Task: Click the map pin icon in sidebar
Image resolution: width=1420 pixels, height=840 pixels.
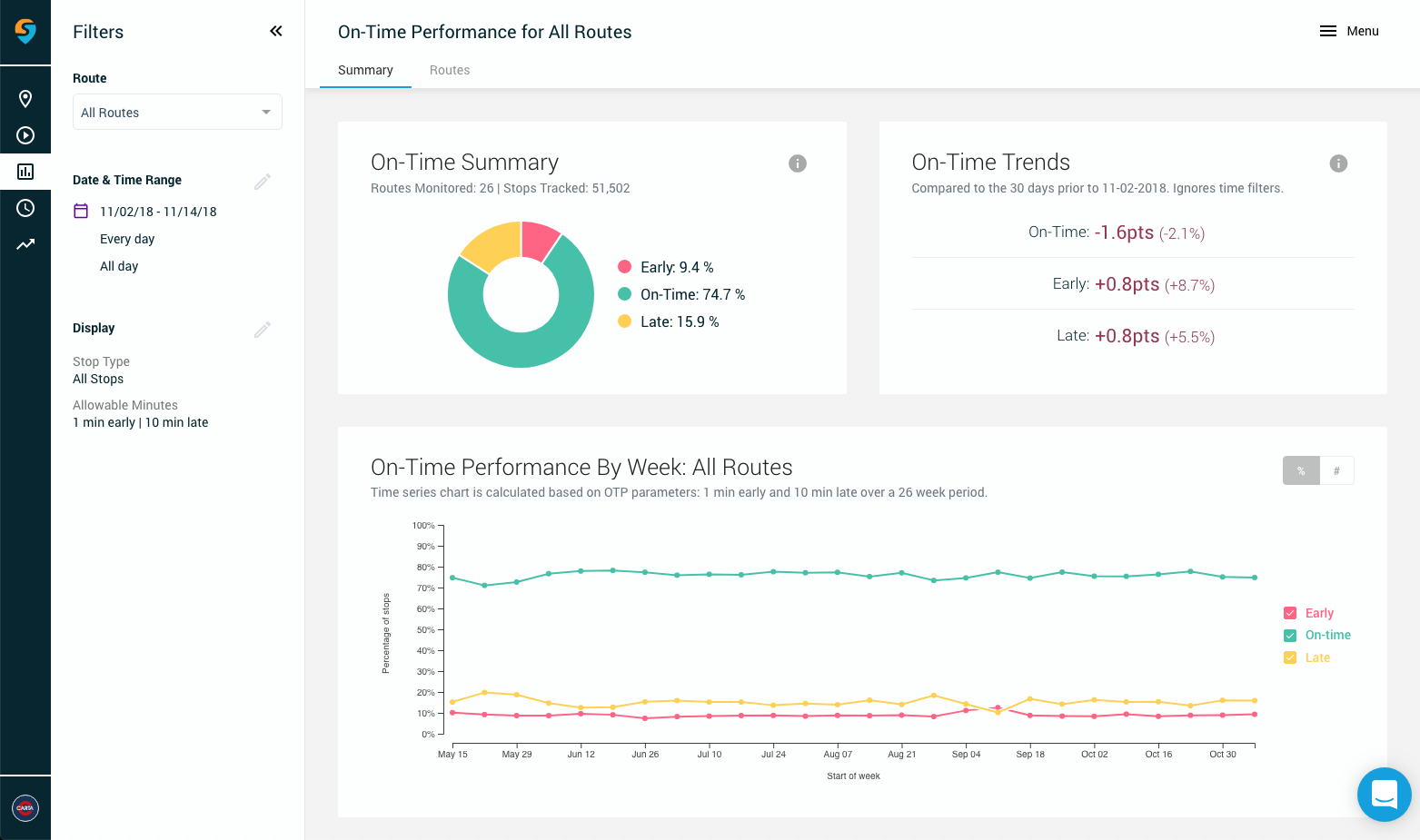Action: tap(25, 99)
